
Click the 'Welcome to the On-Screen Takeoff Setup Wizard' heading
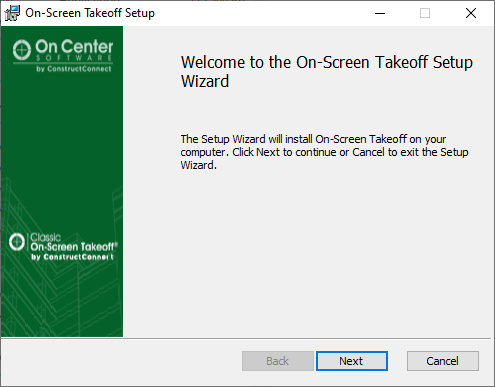(327, 71)
